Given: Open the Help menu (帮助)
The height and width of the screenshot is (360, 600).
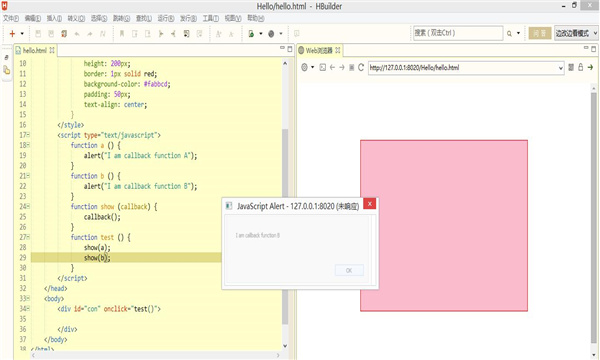Looking at the screenshot, I should pos(255,18).
